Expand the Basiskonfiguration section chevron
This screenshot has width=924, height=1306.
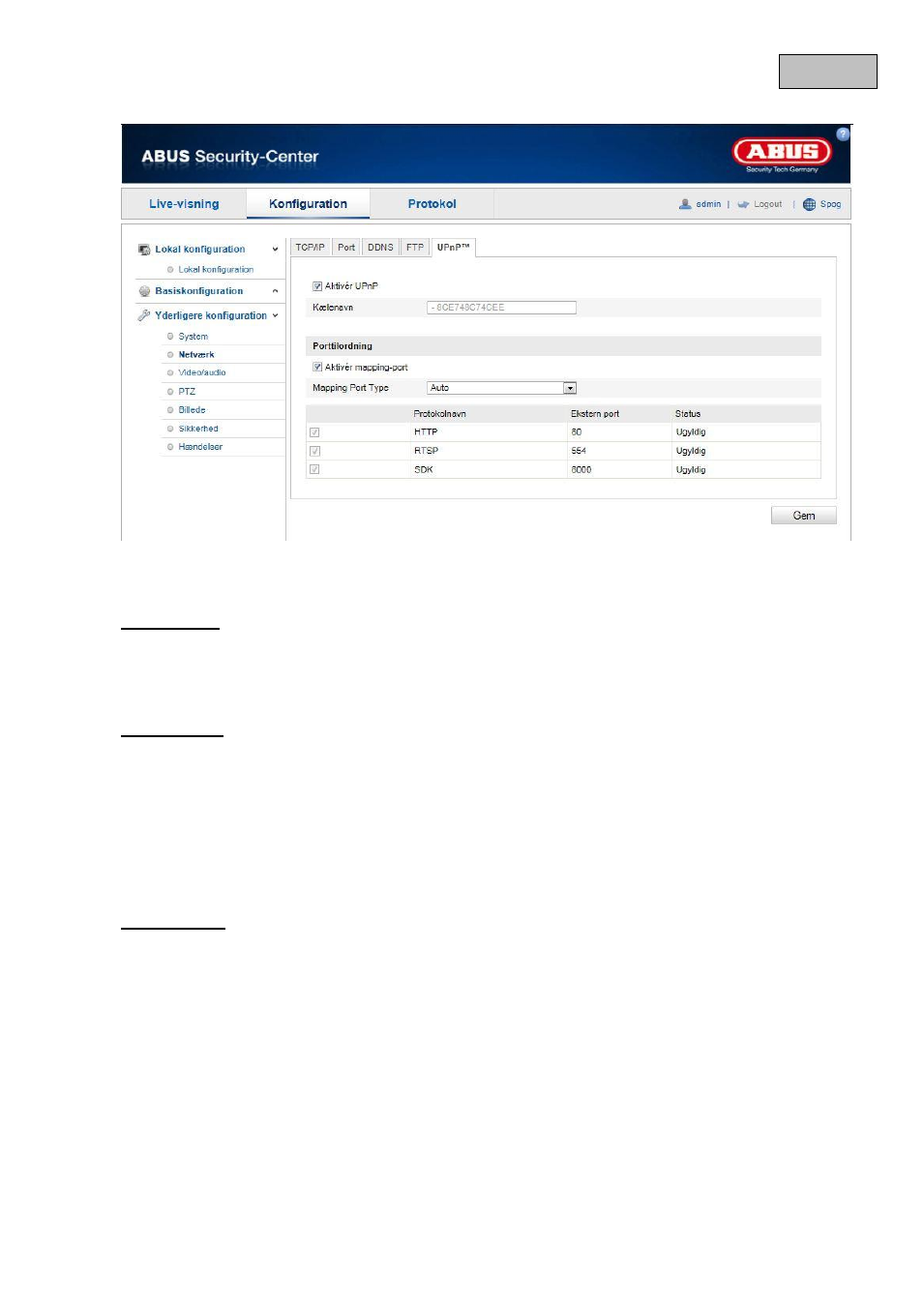point(275,291)
